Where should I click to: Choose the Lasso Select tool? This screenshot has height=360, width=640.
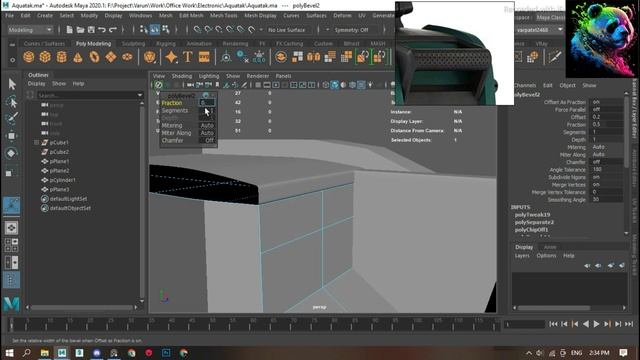(11, 102)
